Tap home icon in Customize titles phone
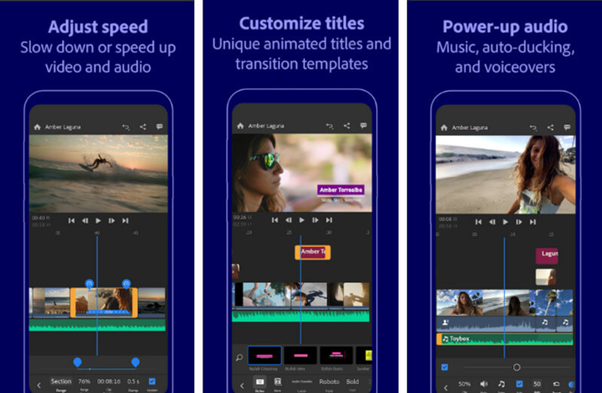The image size is (602, 393). tap(240, 126)
